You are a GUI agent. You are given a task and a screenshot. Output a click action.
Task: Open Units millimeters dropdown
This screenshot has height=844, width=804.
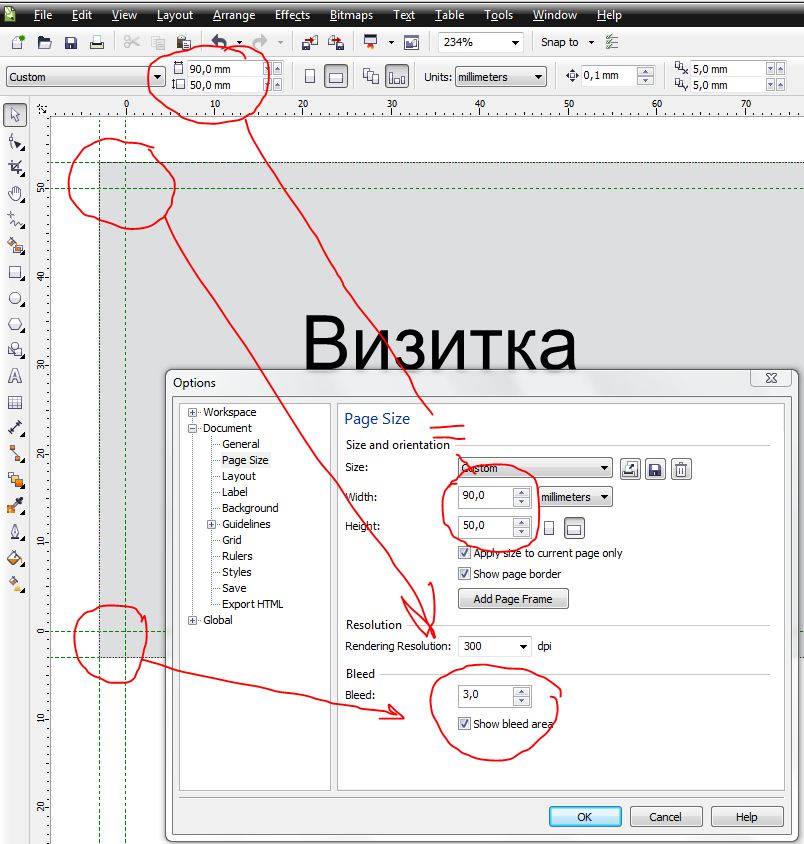[538, 77]
